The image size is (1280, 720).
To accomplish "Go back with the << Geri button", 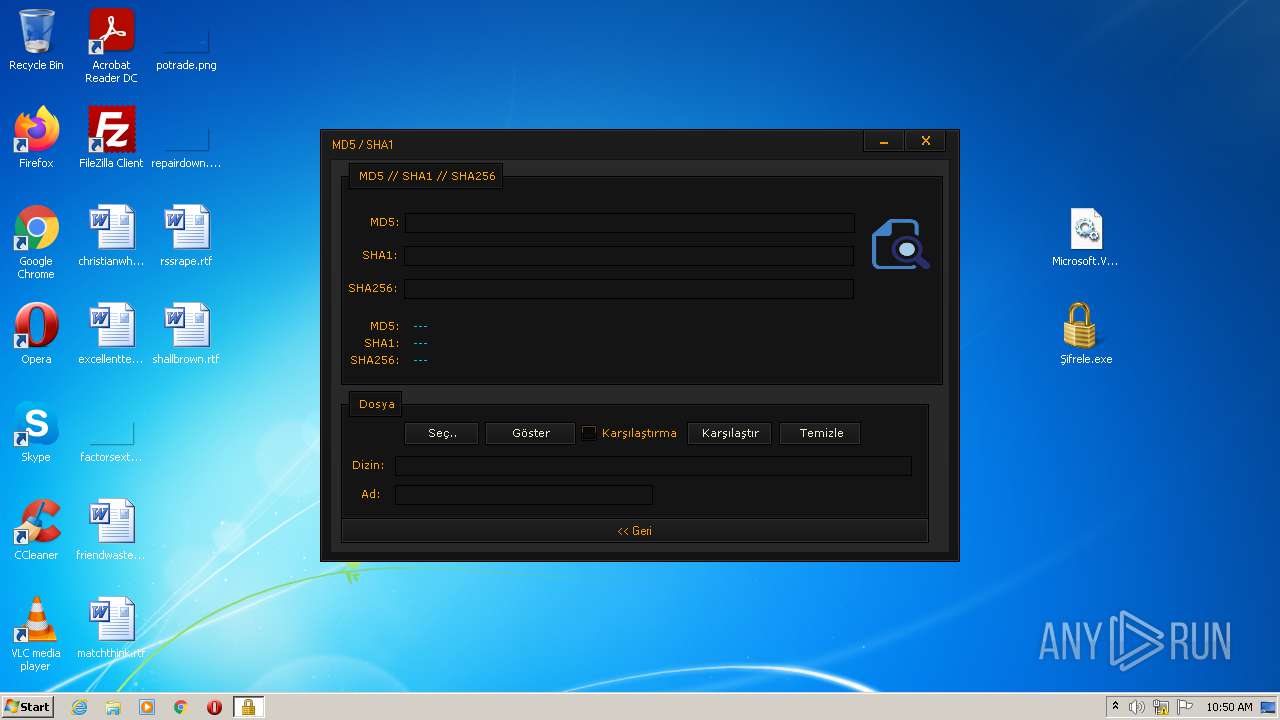I will click(x=635, y=531).
